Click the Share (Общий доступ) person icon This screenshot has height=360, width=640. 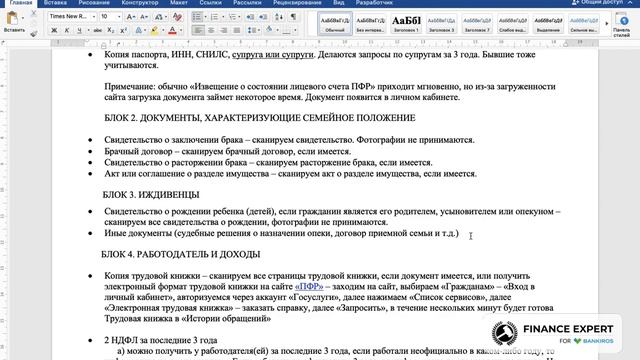point(576,2)
